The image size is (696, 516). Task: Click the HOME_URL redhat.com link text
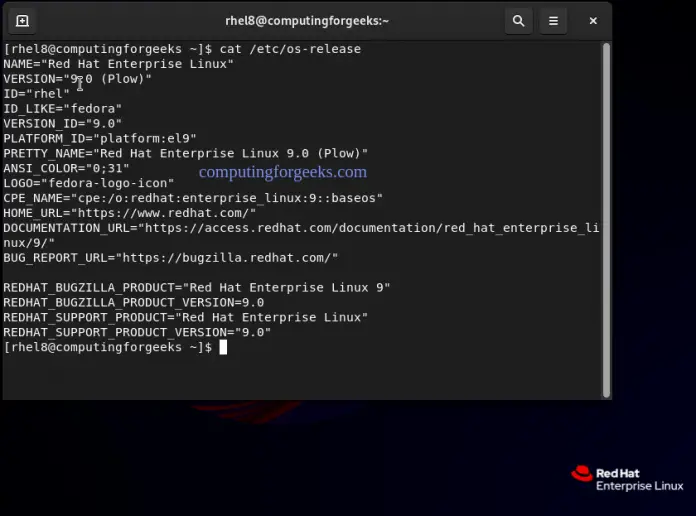[163, 213]
